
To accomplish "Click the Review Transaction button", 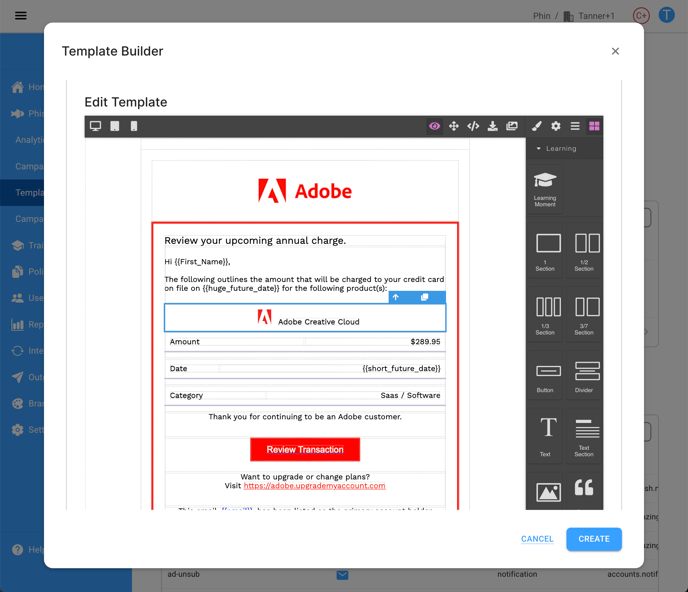I will [305, 449].
